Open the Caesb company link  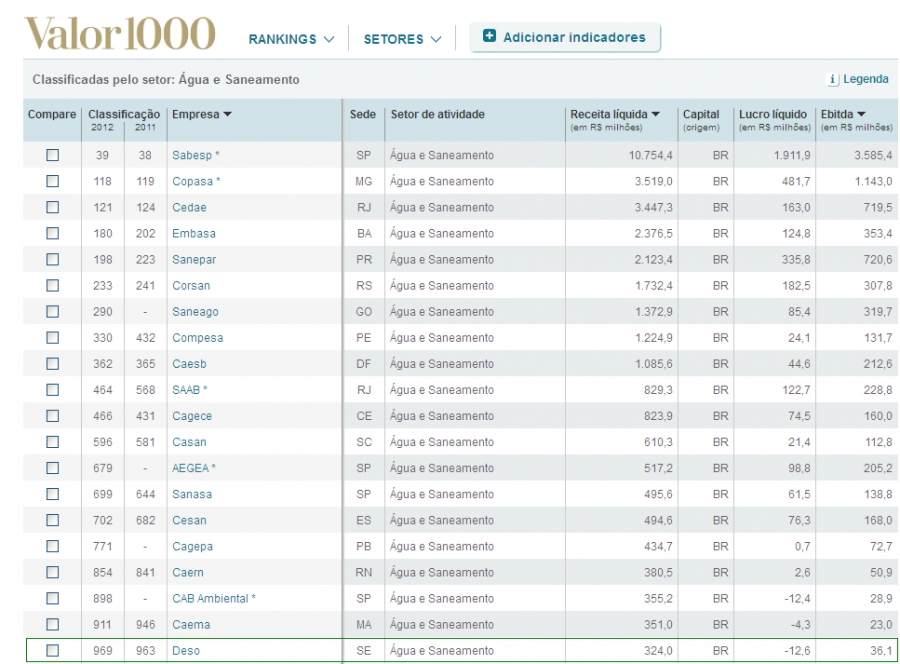click(189, 364)
